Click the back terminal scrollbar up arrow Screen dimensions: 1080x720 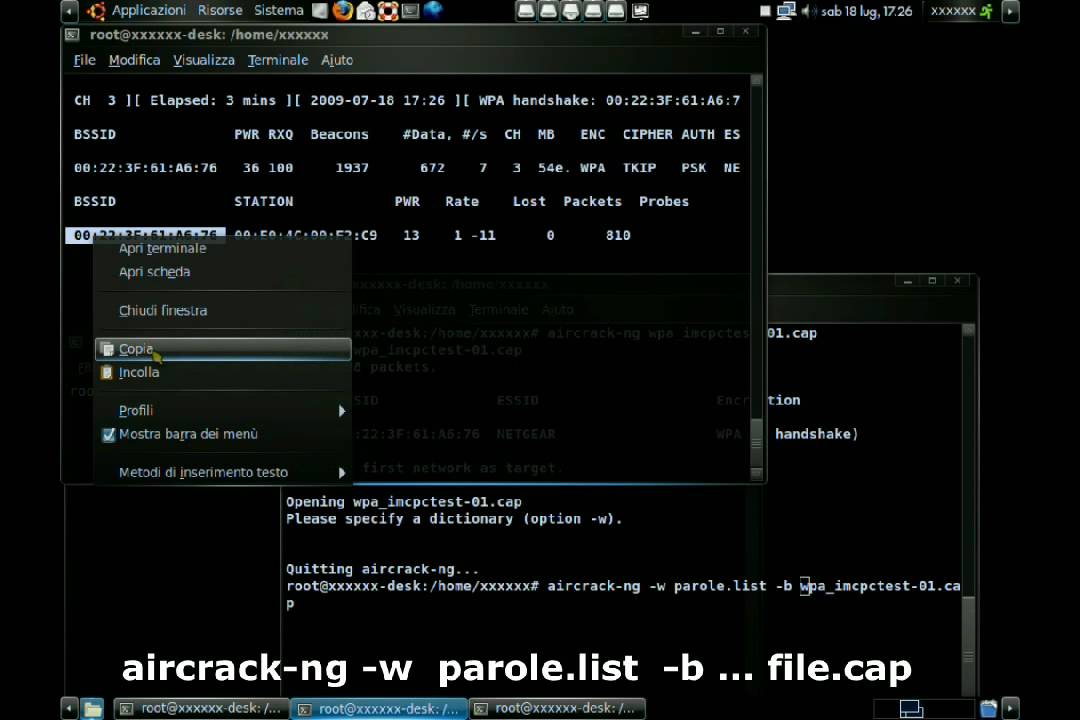(x=968, y=330)
